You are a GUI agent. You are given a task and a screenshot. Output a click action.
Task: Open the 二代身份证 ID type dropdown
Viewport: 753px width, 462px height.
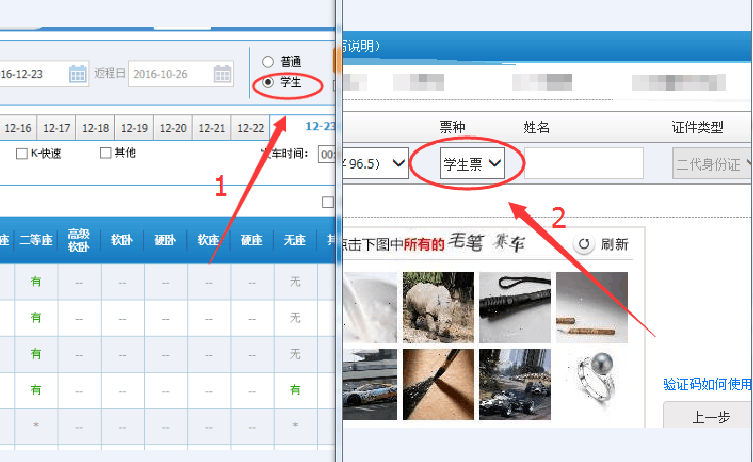(712, 164)
